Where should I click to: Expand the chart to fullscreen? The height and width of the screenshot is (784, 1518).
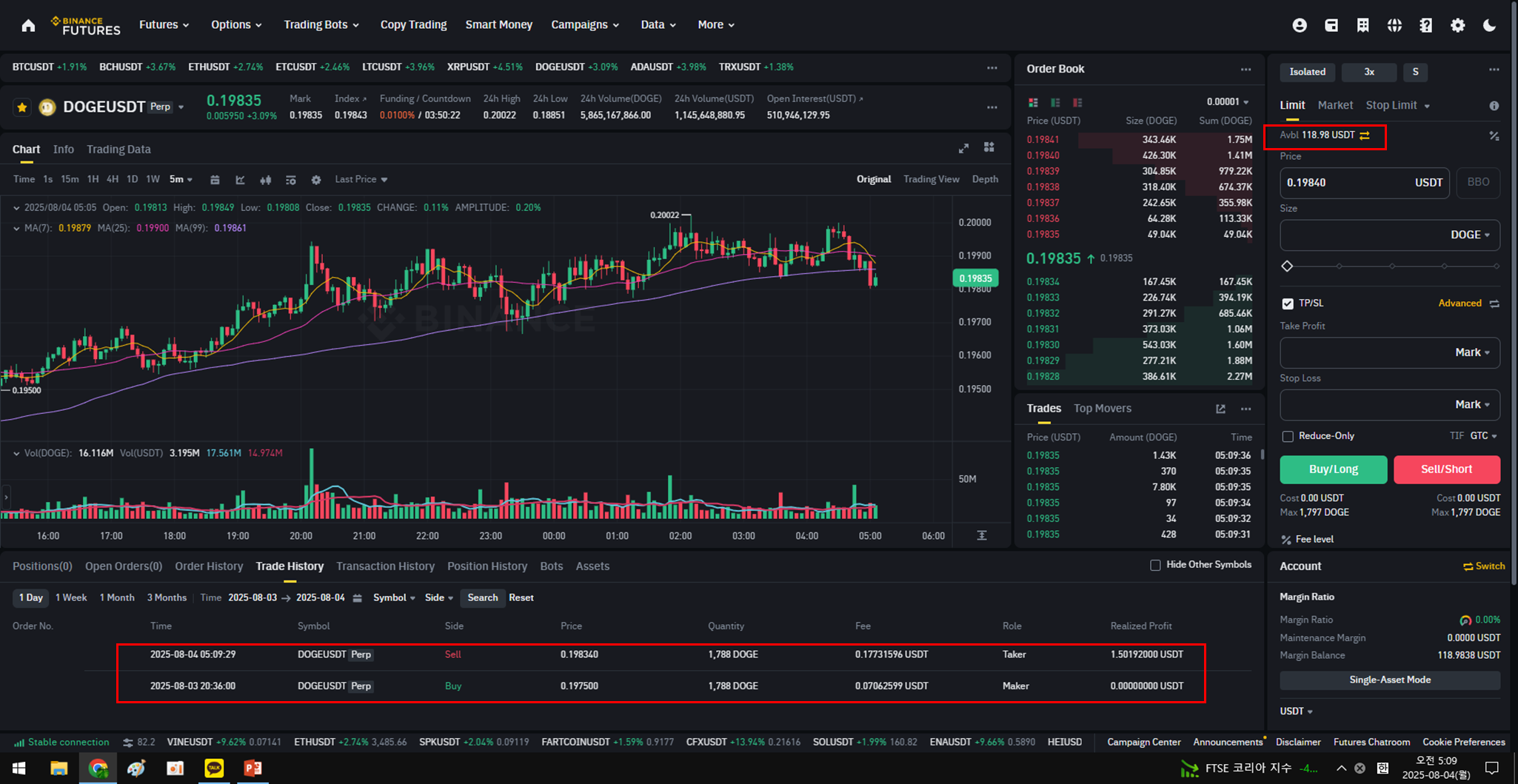[x=963, y=148]
